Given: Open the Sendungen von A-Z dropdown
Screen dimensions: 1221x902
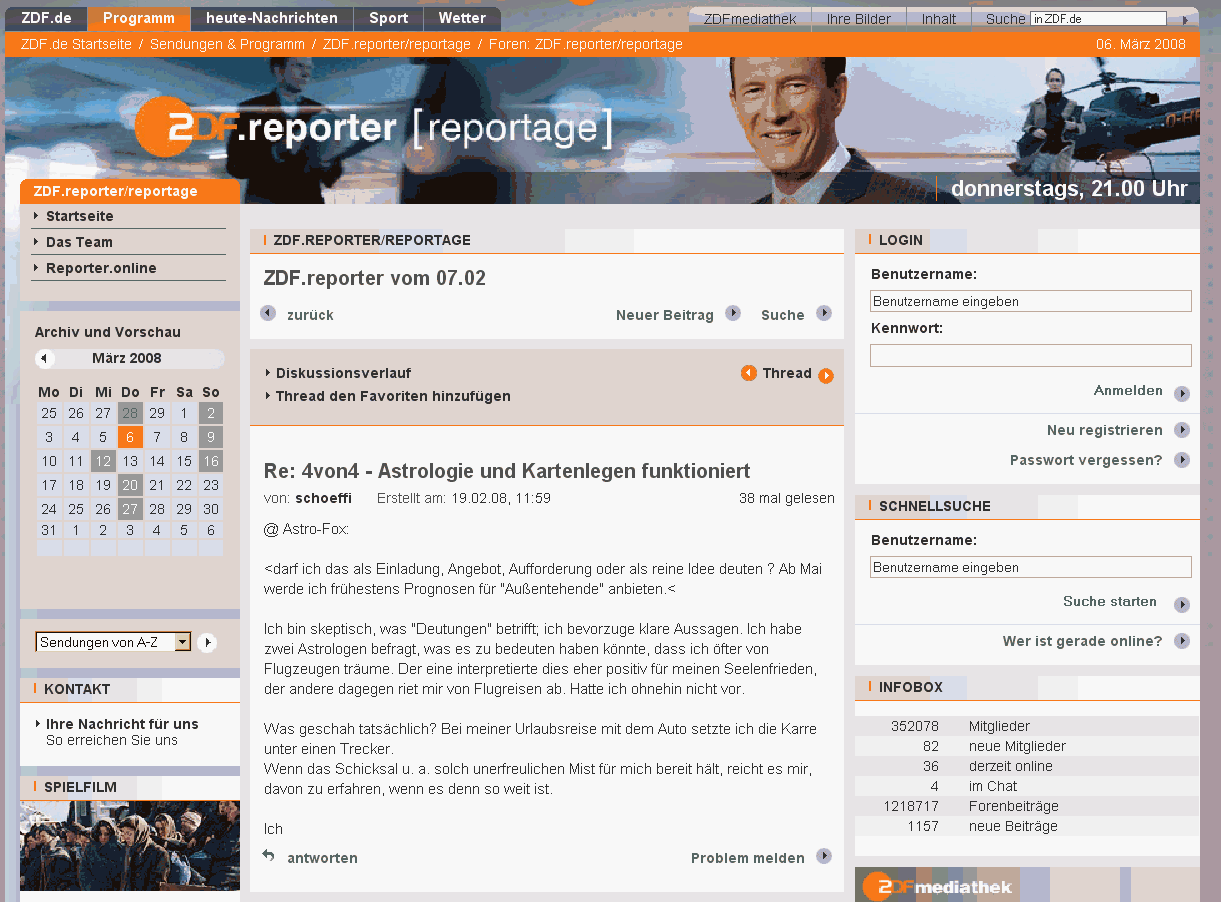Looking at the screenshot, I should [x=113, y=643].
